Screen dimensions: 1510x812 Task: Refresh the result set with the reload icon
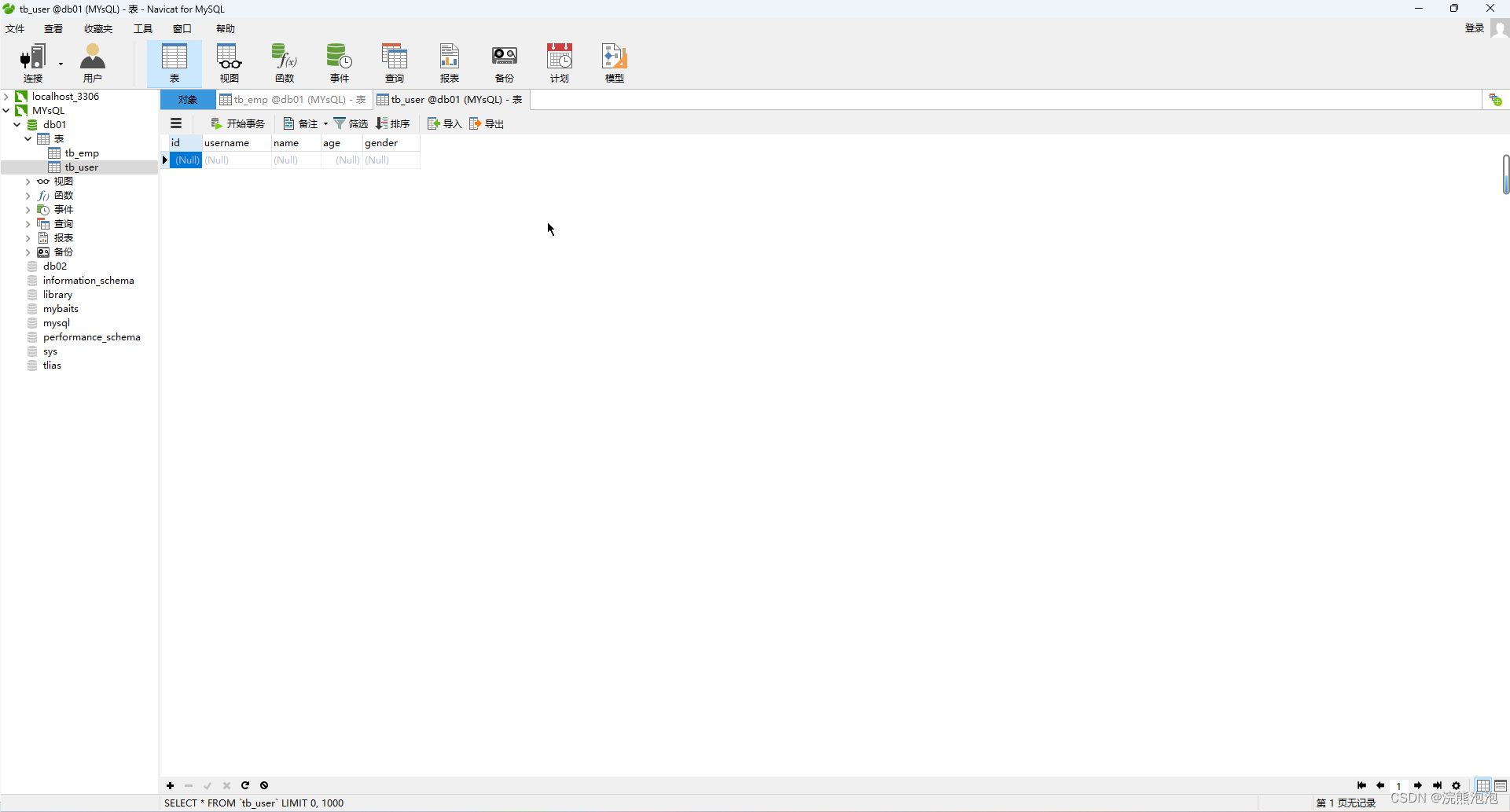[x=245, y=785]
